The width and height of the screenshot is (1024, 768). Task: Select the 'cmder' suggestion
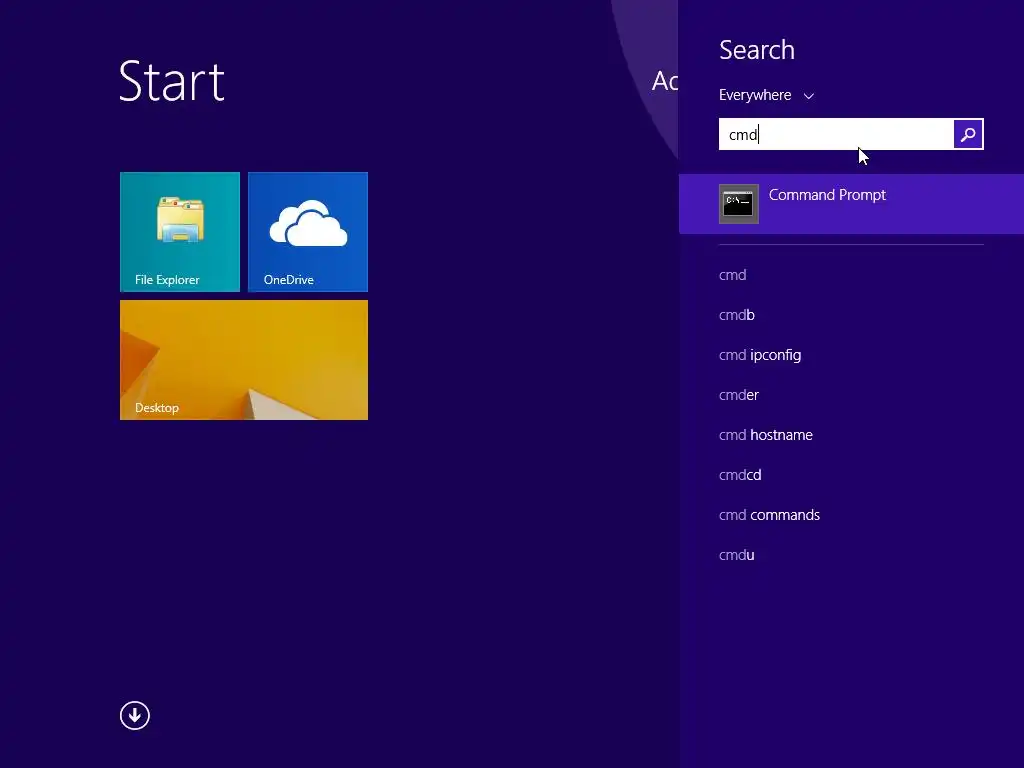click(x=739, y=395)
